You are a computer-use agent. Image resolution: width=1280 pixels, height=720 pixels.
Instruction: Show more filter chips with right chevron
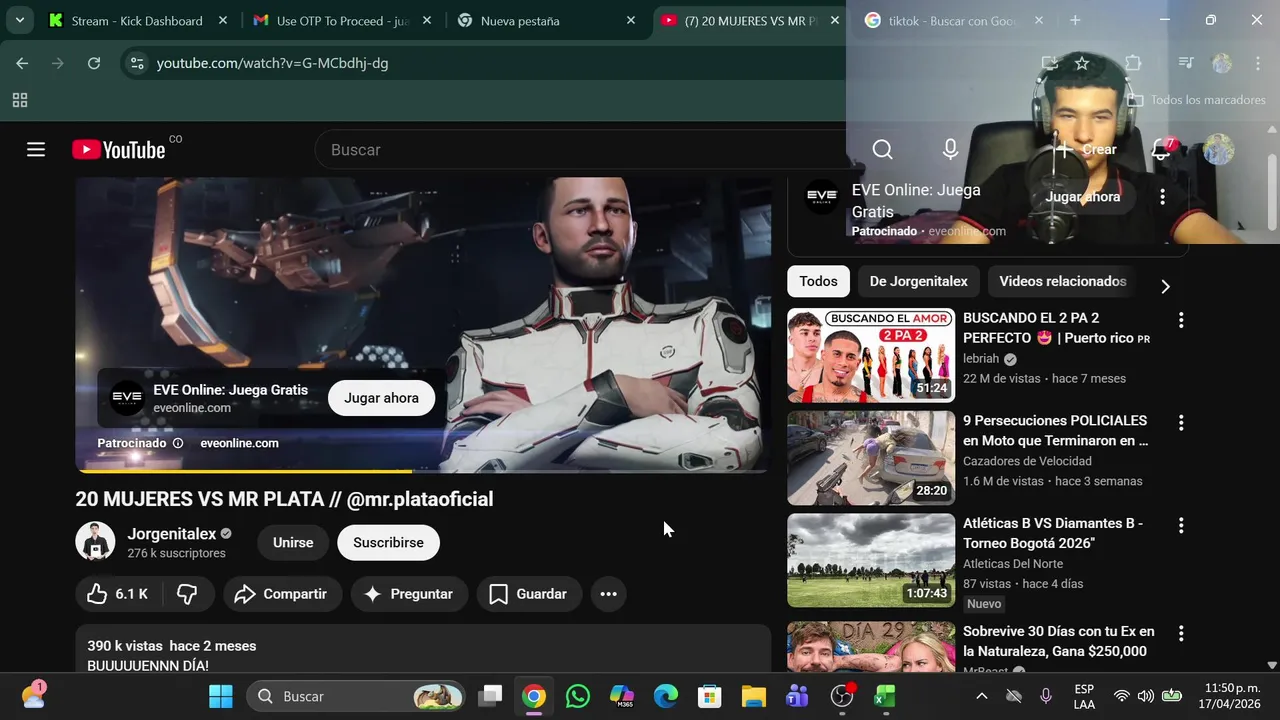(x=1165, y=286)
